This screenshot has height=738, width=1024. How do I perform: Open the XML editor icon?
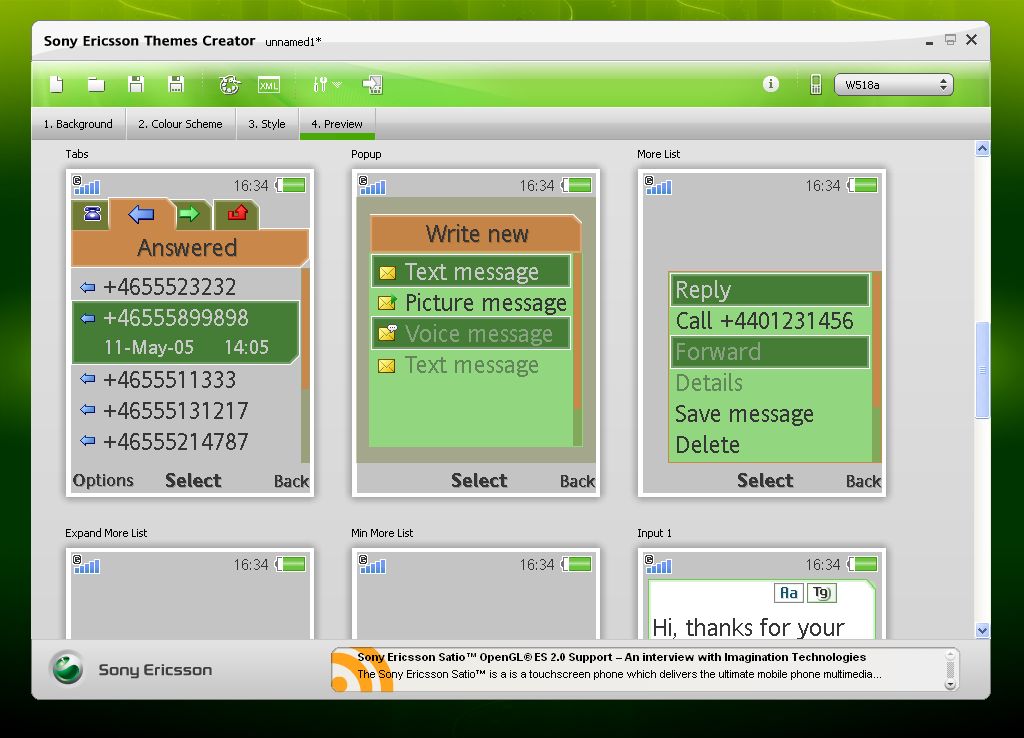[x=268, y=85]
